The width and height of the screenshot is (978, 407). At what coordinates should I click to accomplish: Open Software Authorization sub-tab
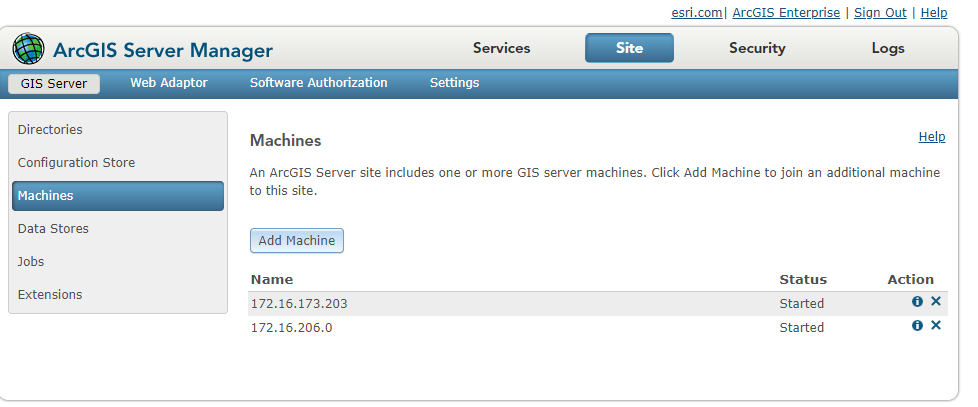pos(319,82)
